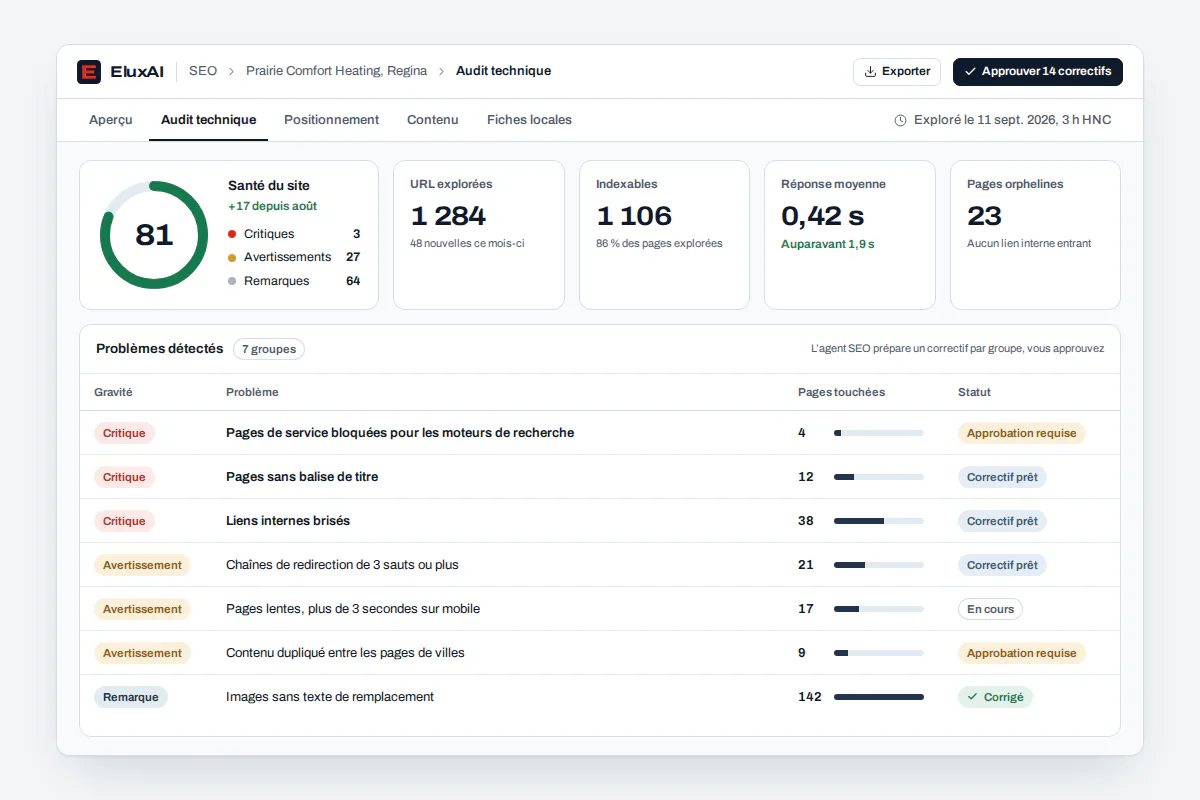1200x800 pixels.
Task: Click Correctif prêt for missing title tags
Action: 1002,477
